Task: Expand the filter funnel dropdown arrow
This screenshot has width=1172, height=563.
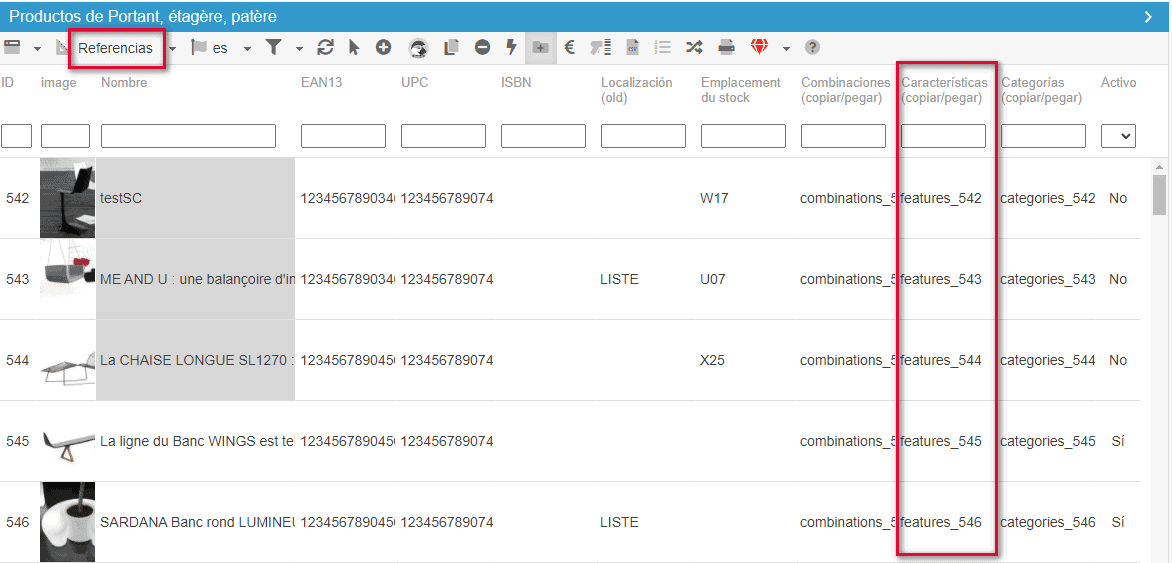Action: [298, 48]
